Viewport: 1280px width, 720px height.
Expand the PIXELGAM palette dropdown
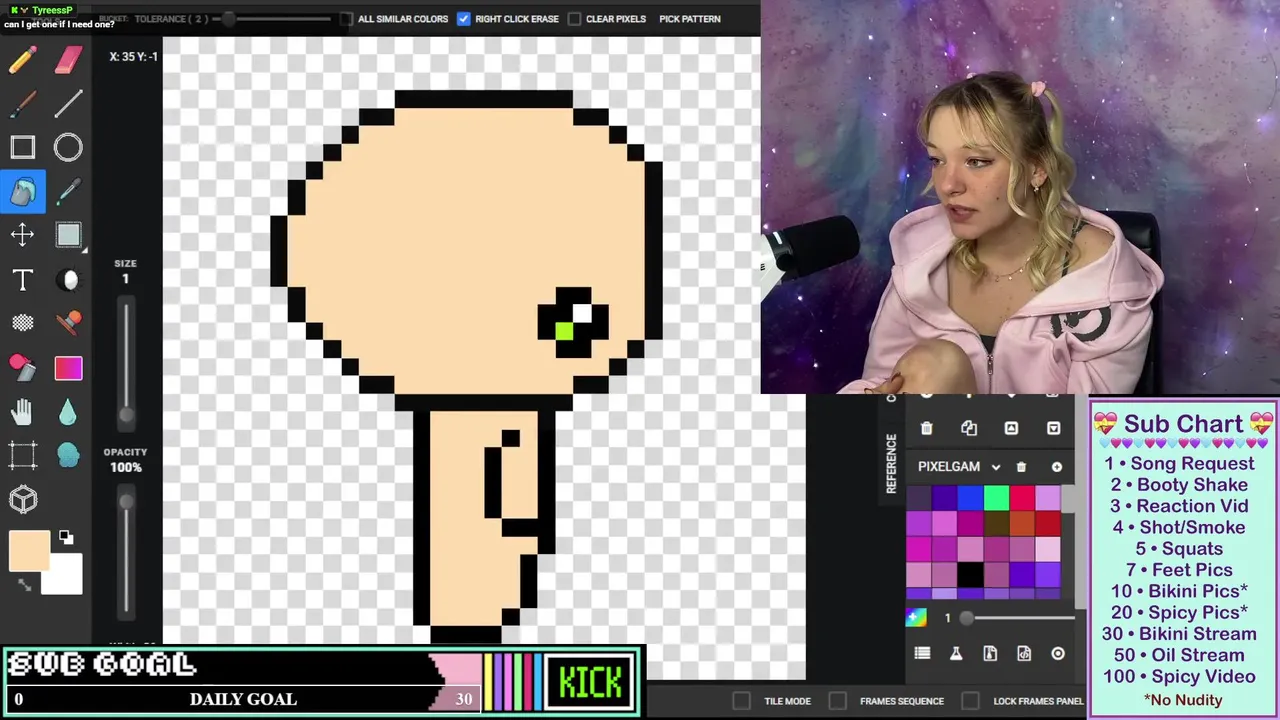tap(995, 467)
